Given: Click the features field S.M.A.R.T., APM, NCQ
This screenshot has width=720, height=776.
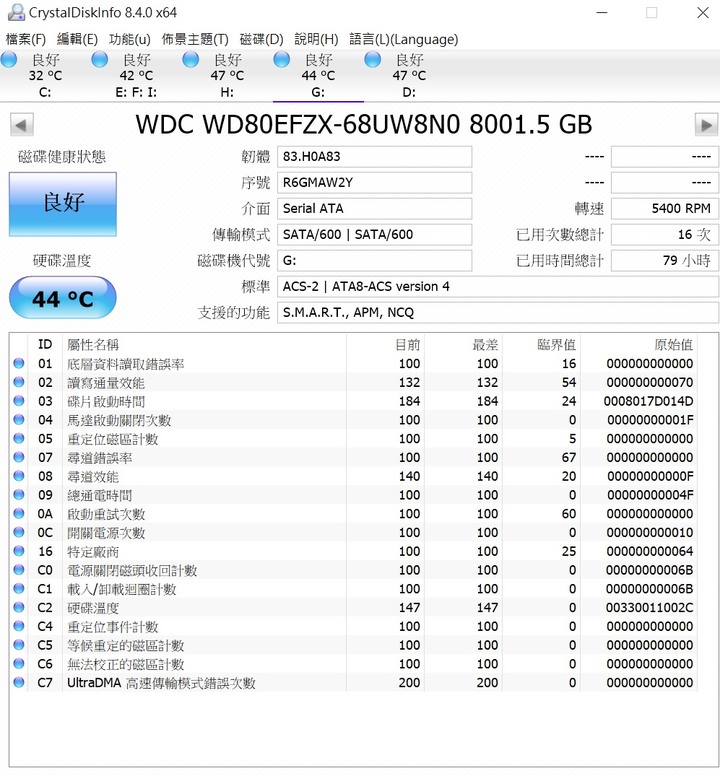Looking at the screenshot, I should 498,313.
